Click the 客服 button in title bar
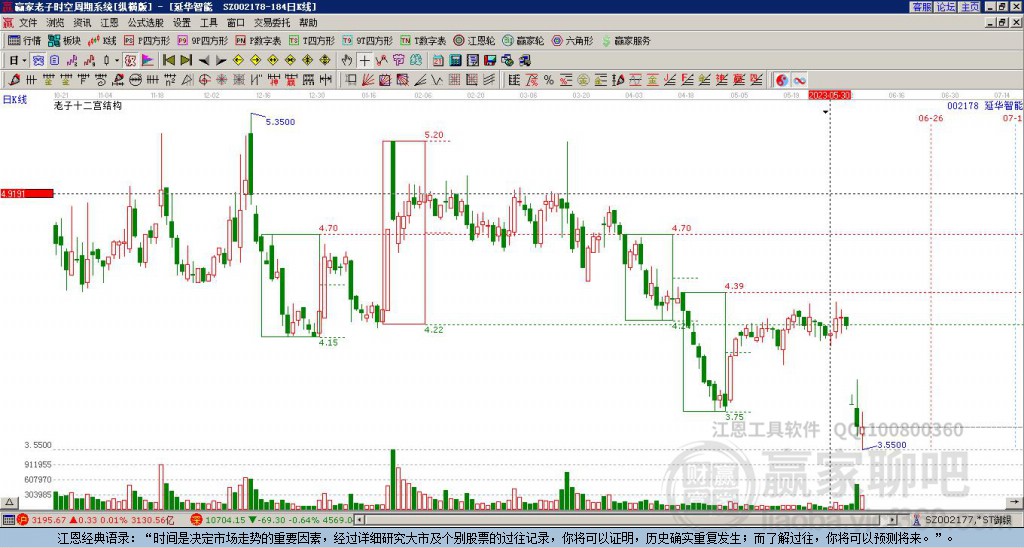Image resolution: width=1024 pixels, height=548 pixels. tap(921, 7)
